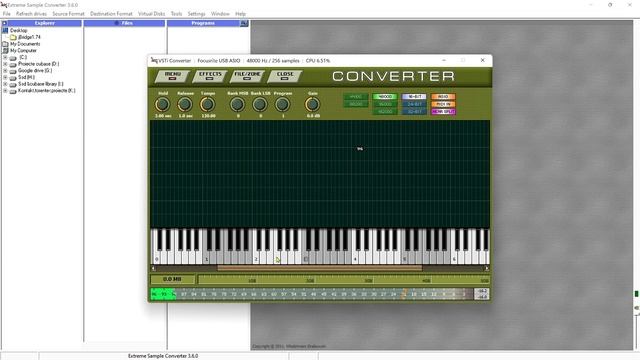Click the Extreme Sample Converter app icon
The height and width of the screenshot is (360, 640).
[x=4, y=5]
